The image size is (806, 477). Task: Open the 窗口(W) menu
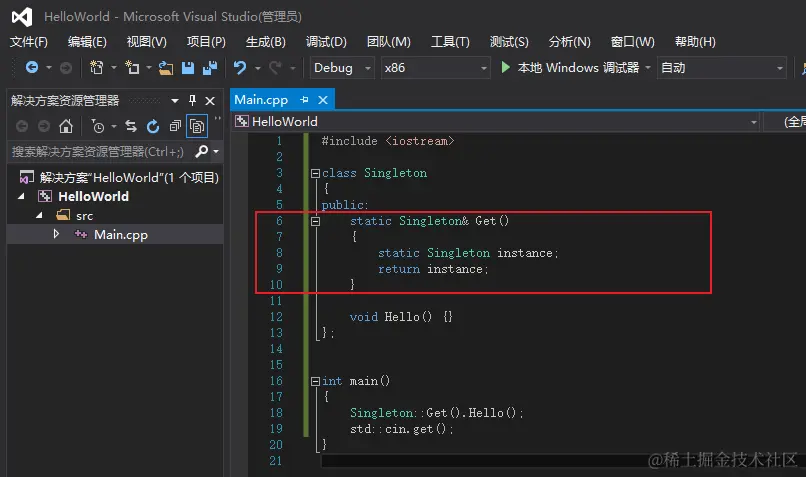pyautogui.click(x=632, y=42)
